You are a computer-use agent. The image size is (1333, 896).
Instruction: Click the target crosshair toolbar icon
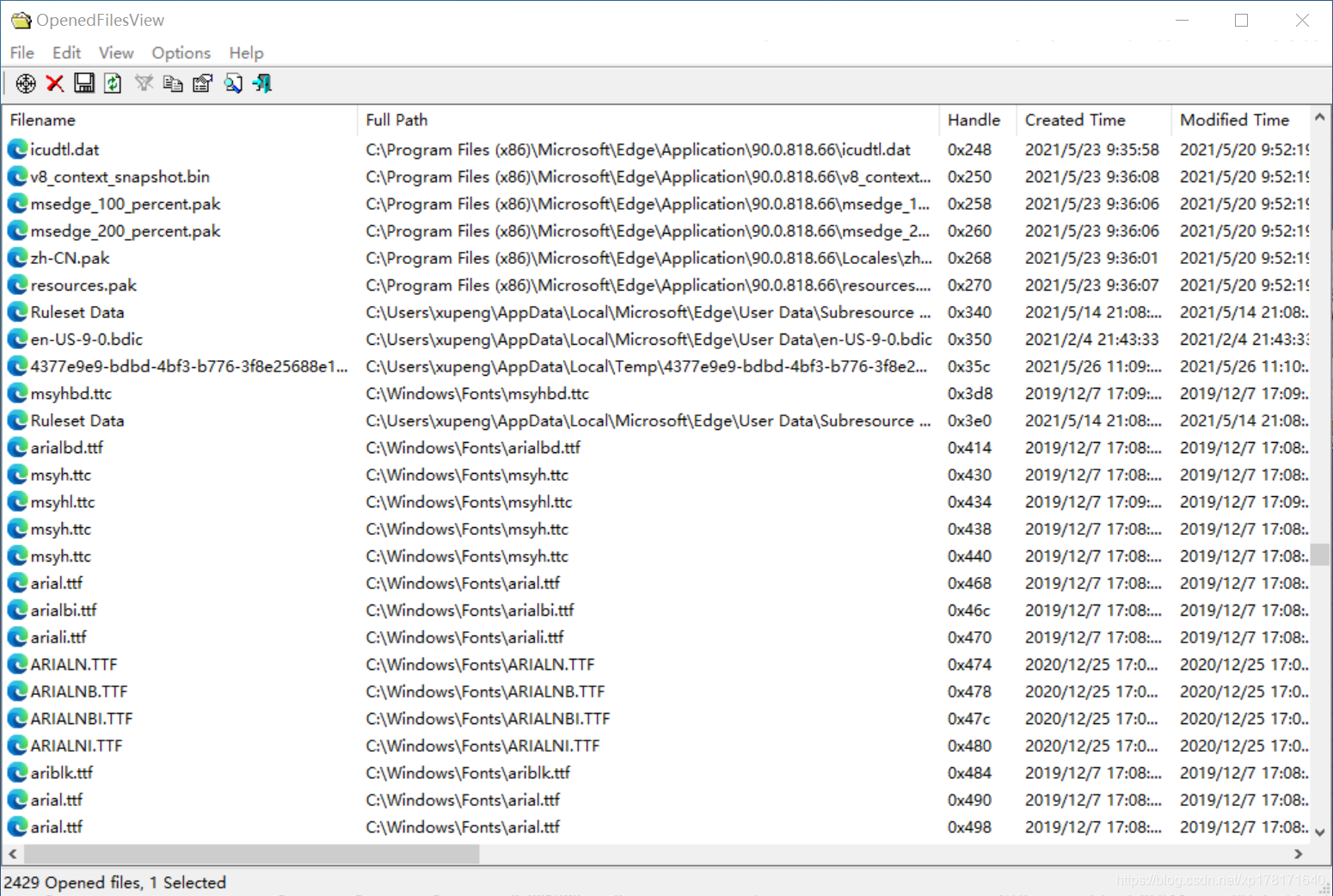(x=26, y=83)
